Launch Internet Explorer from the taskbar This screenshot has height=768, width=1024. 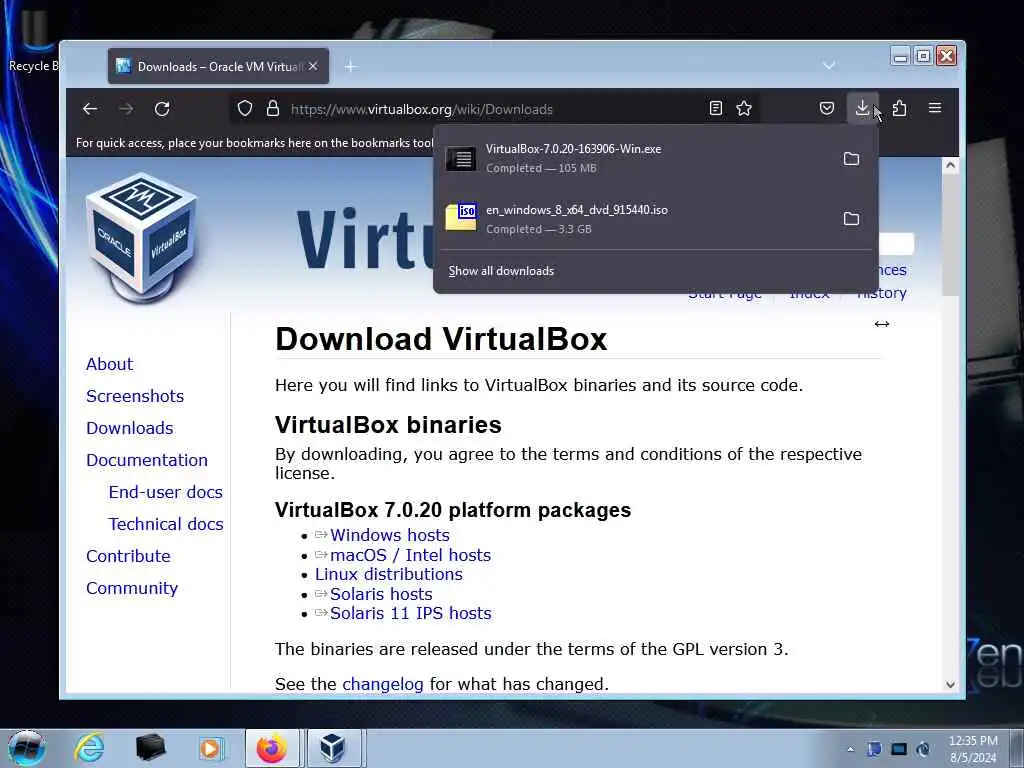(x=89, y=748)
